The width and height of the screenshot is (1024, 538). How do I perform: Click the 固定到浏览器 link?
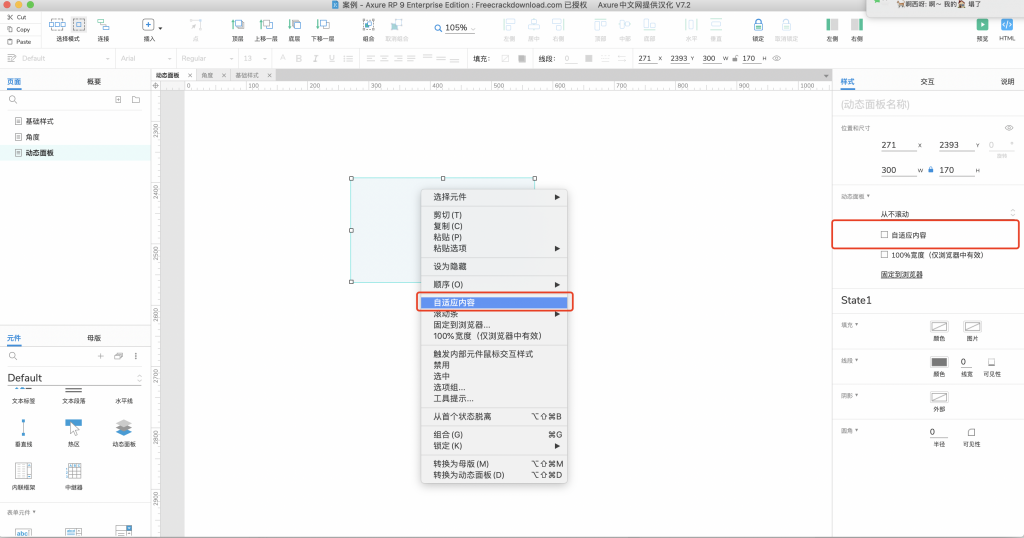pyautogui.click(x=901, y=274)
